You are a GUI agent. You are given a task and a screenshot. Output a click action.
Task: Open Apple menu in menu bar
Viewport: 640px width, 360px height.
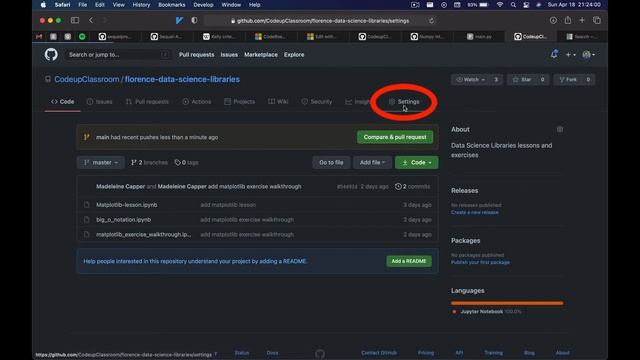click(43, 5)
